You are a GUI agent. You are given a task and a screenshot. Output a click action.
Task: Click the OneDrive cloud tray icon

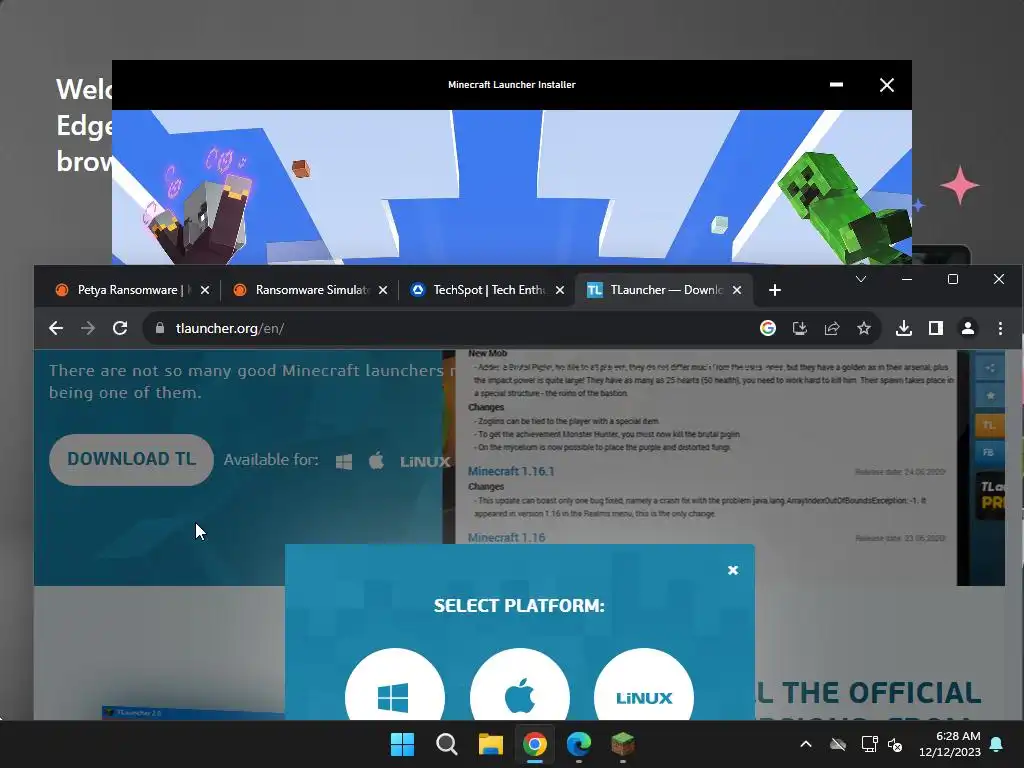[x=838, y=744]
